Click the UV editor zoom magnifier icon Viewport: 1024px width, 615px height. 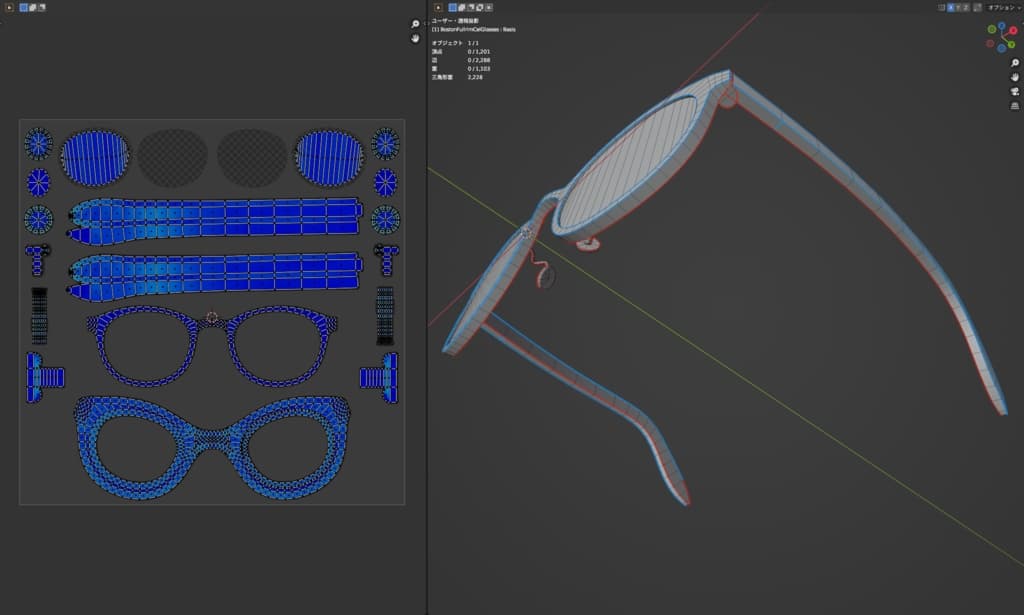415,24
